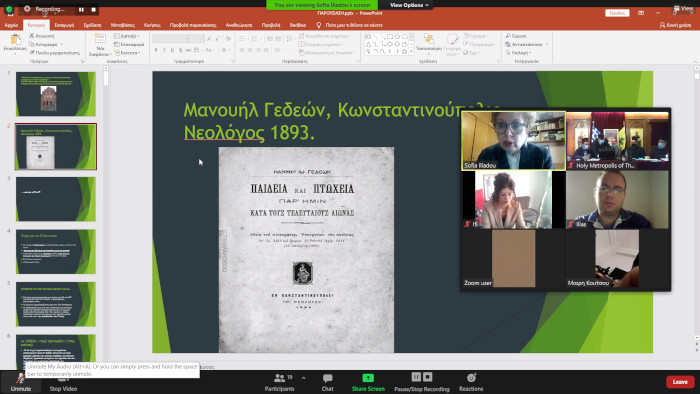Unmute the microphone
This screenshot has height=394, width=700.
(21, 382)
